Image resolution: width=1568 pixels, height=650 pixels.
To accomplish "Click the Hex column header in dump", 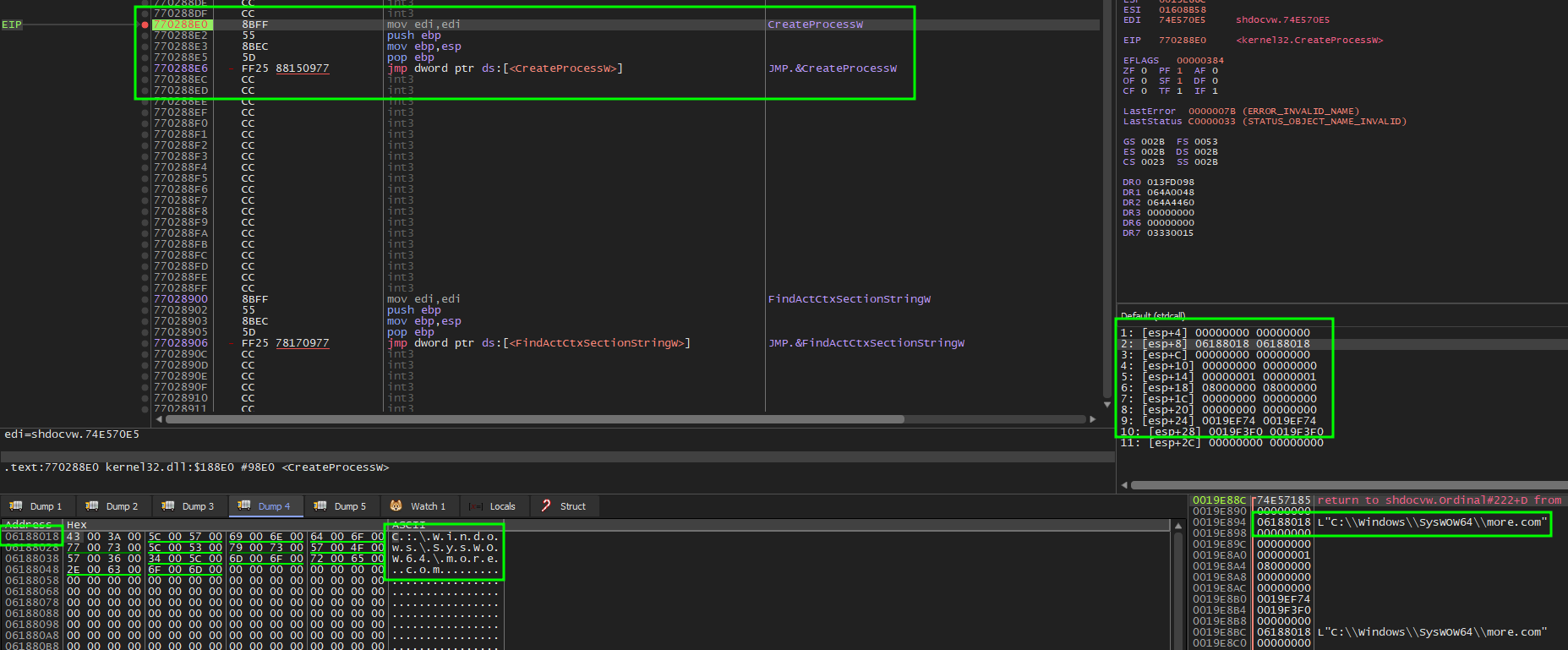I will pos(76,525).
